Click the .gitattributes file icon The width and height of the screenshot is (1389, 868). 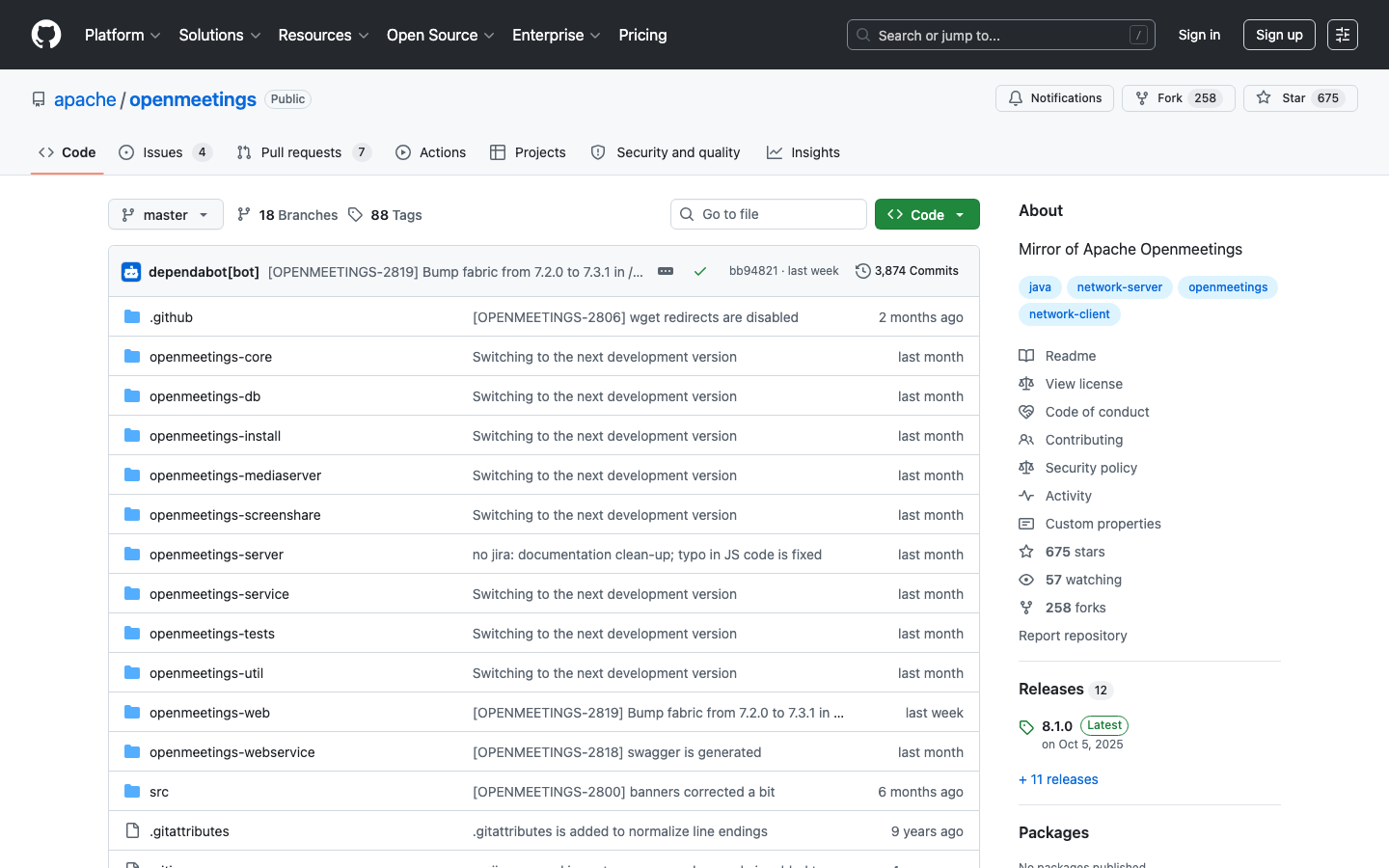pyautogui.click(x=132, y=831)
